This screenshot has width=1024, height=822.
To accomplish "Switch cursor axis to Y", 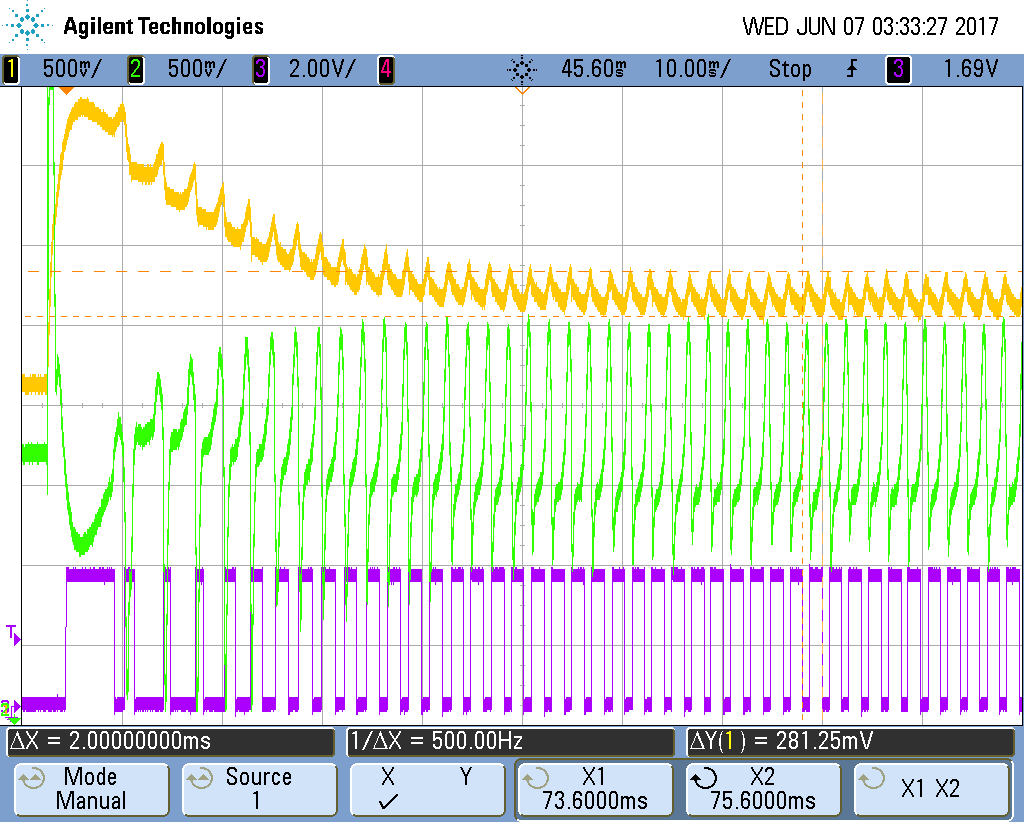I will click(x=465, y=777).
